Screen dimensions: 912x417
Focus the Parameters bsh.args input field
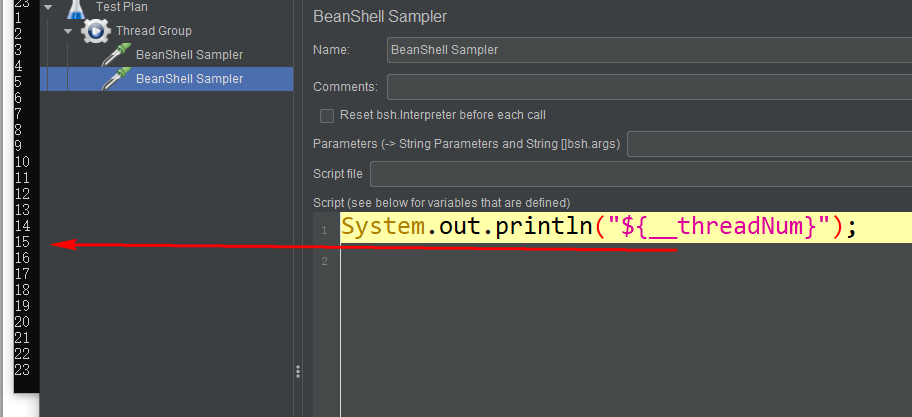(769, 144)
